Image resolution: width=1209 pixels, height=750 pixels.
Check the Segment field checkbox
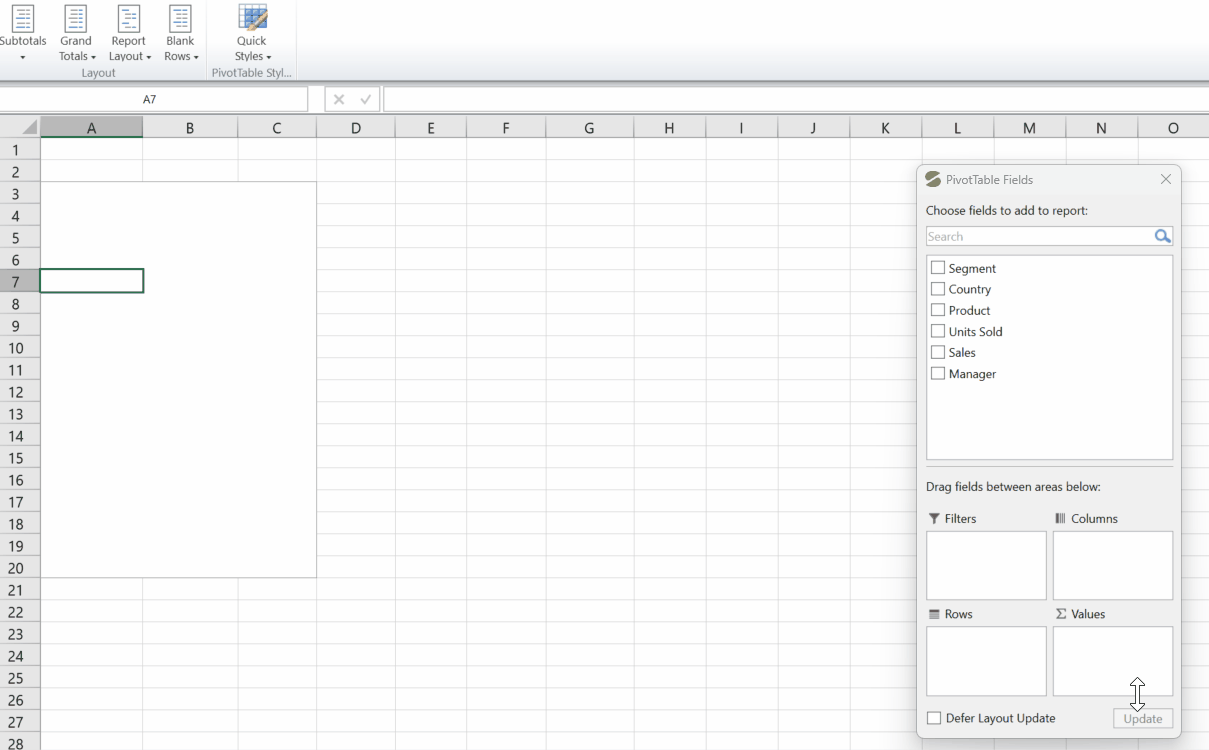click(938, 267)
